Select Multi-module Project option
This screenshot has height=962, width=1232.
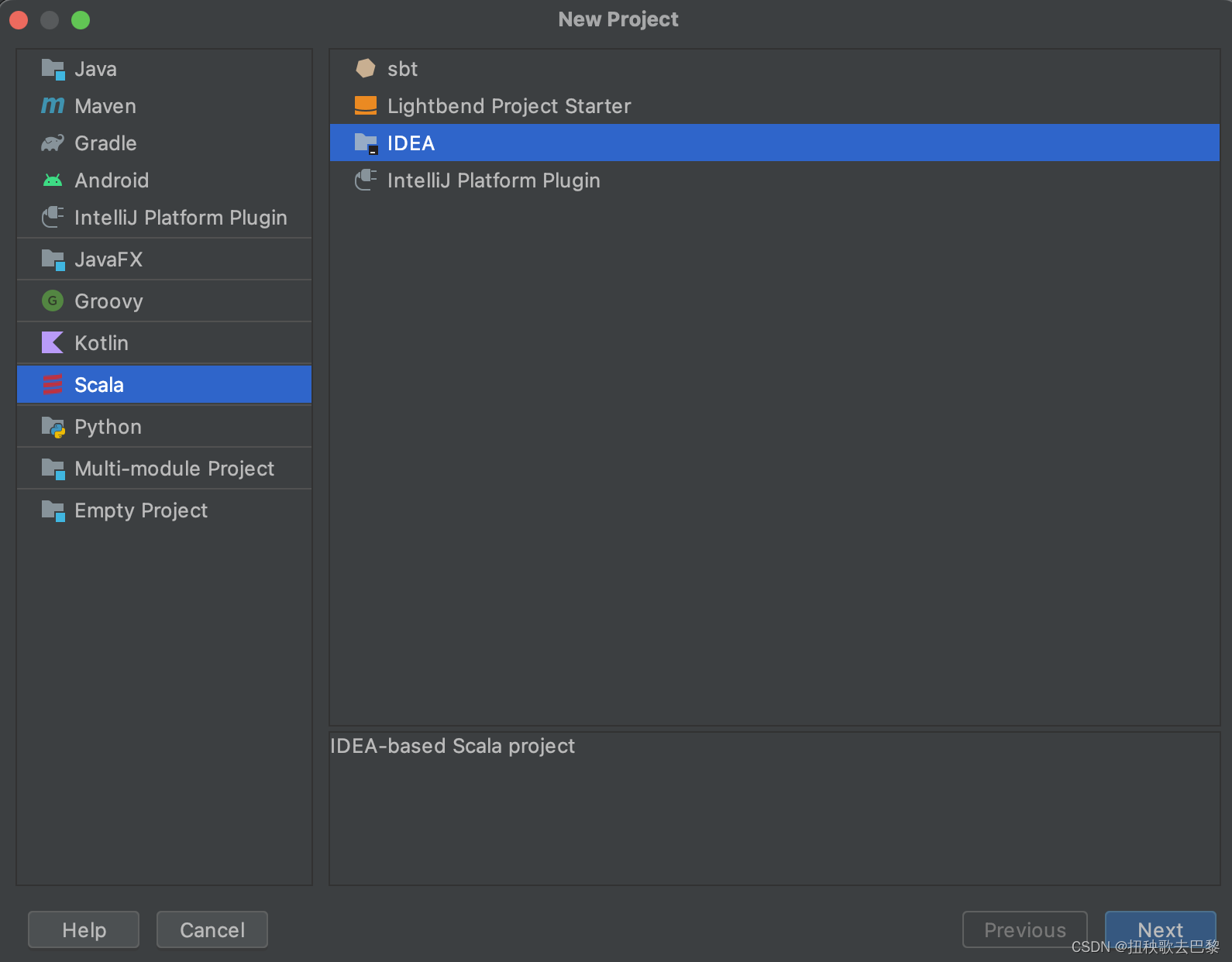[x=164, y=469]
